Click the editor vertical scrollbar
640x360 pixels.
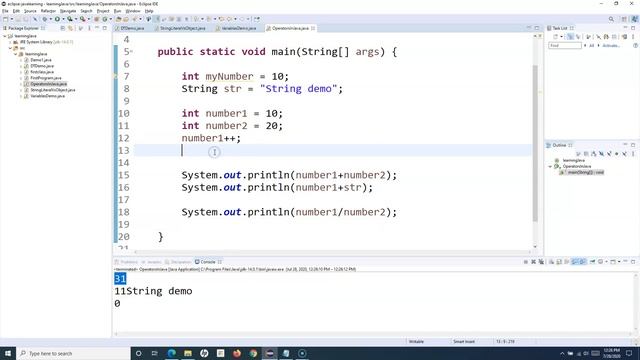click(535, 143)
